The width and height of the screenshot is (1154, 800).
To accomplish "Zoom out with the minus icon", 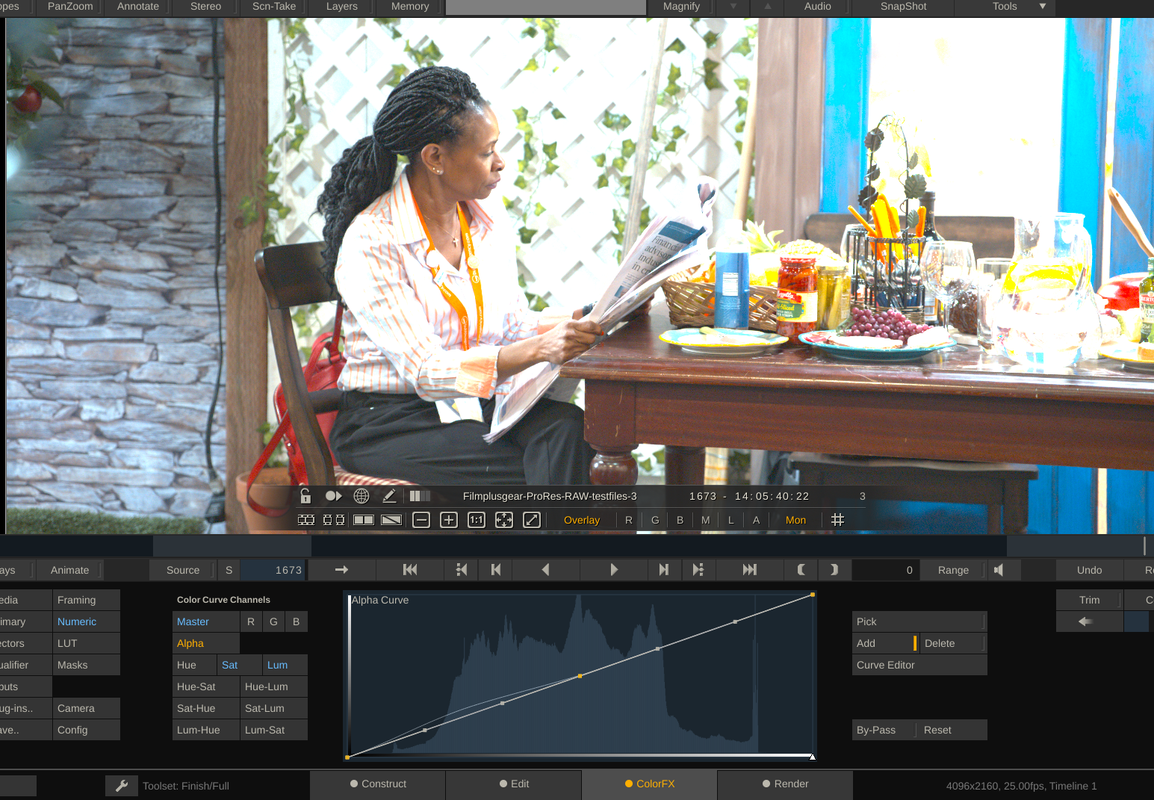I will tap(421, 520).
